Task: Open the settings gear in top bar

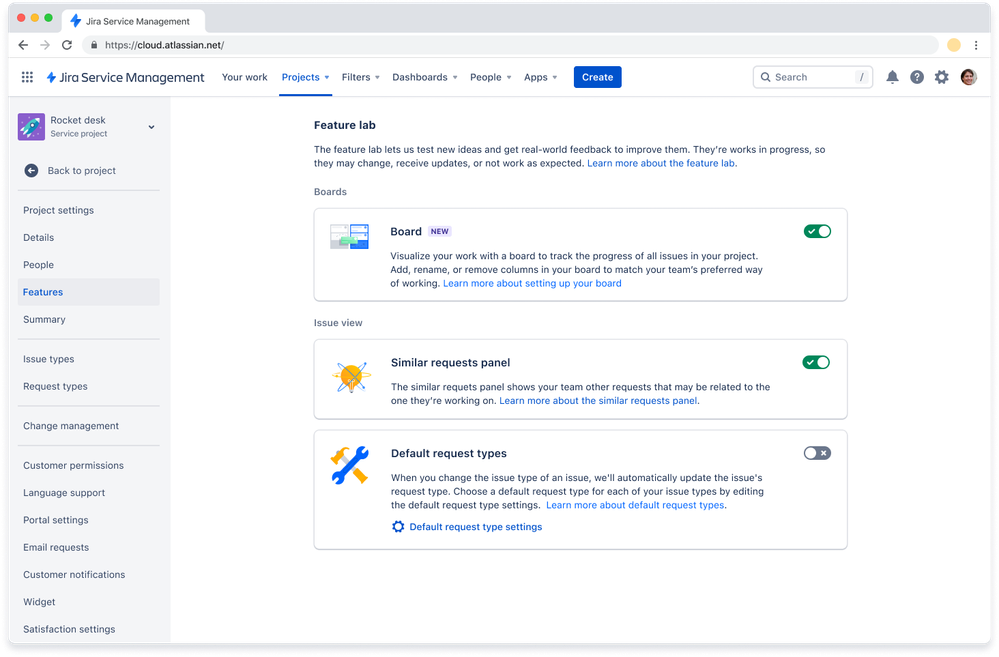Action: 942,77
